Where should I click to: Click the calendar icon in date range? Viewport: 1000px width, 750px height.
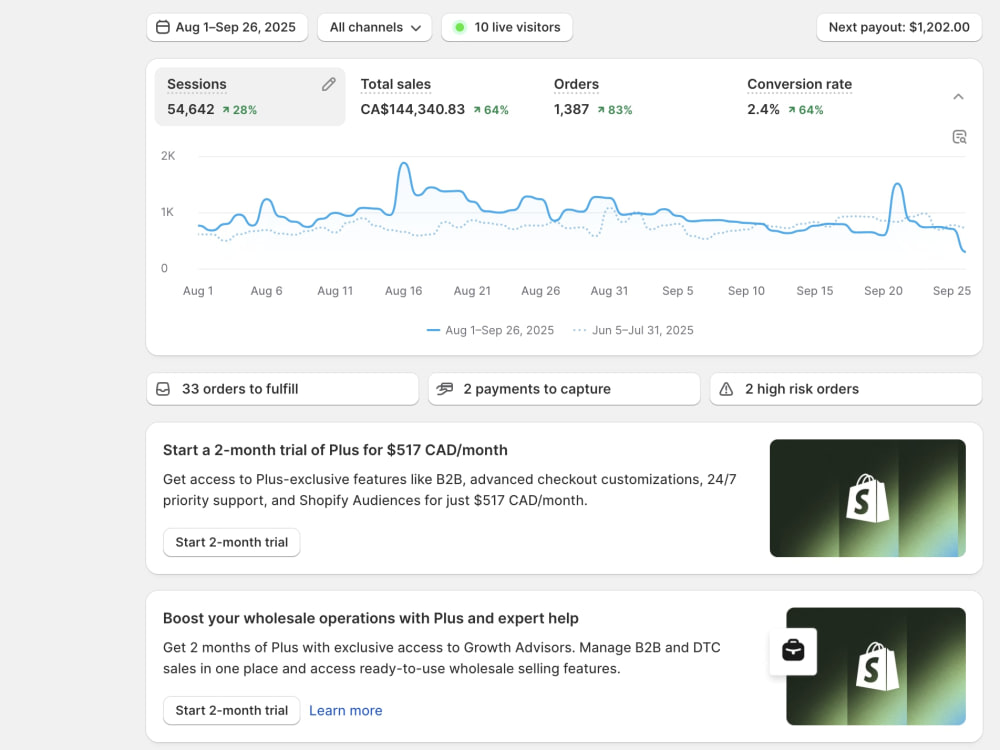pyautogui.click(x=163, y=27)
